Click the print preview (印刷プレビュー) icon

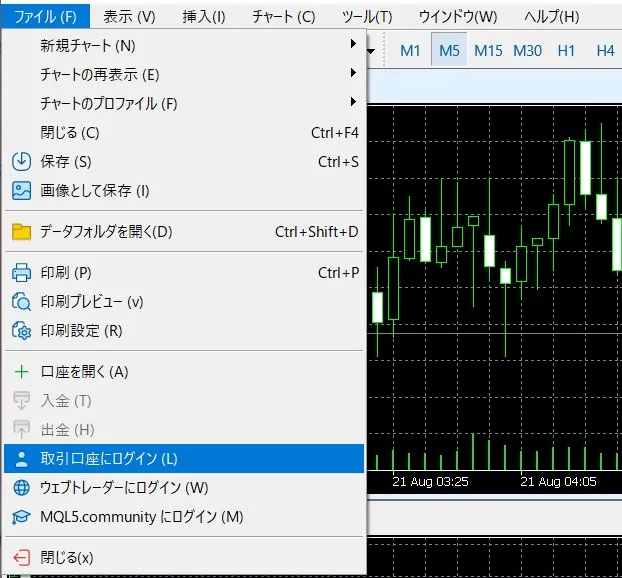click(x=21, y=302)
